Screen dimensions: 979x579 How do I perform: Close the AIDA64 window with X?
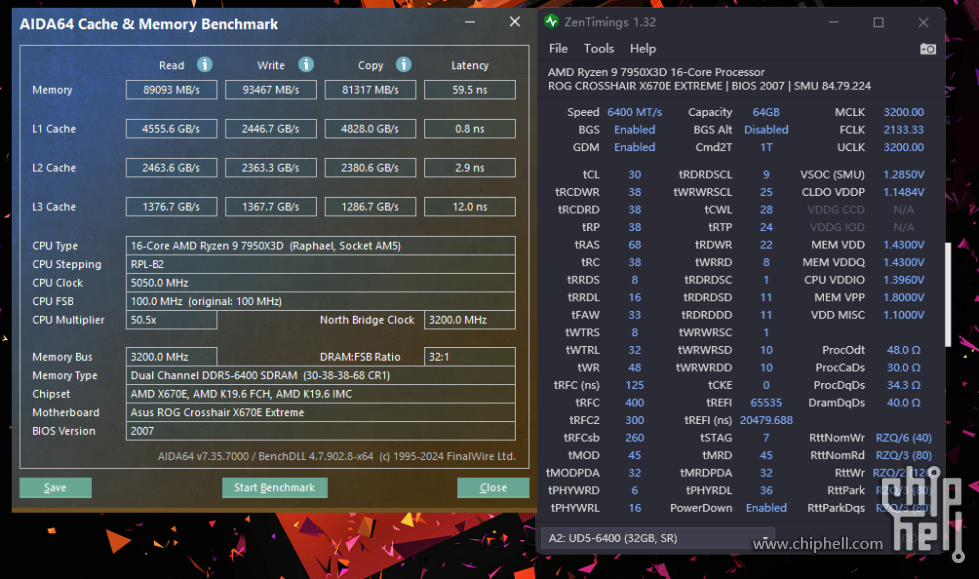(514, 22)
